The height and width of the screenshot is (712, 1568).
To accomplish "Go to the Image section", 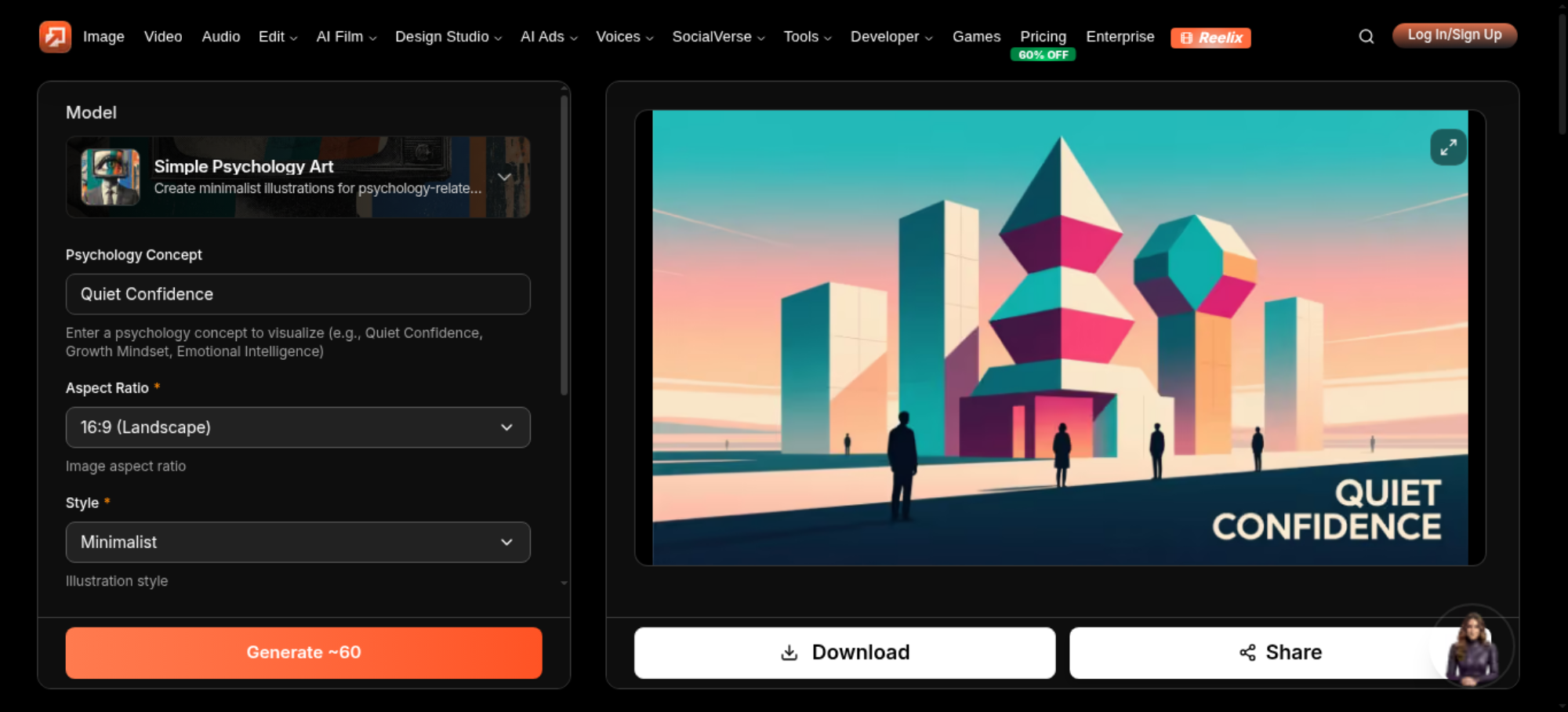I will click(103, 37).
